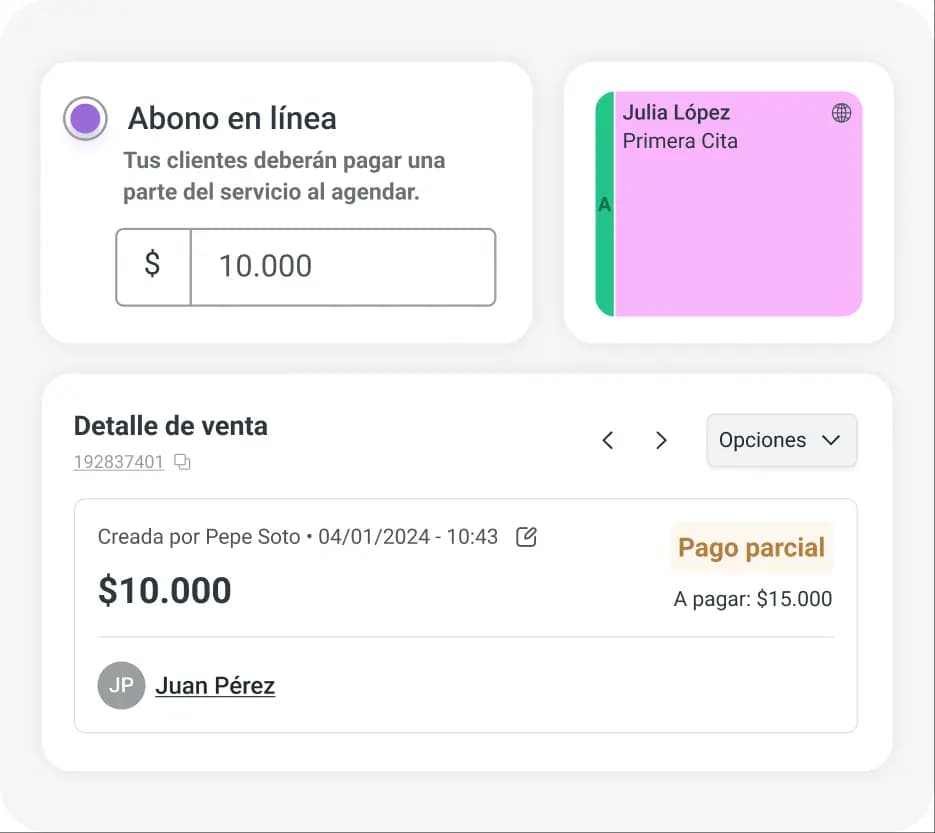Toggle the purple circle selector

(85, 118)
